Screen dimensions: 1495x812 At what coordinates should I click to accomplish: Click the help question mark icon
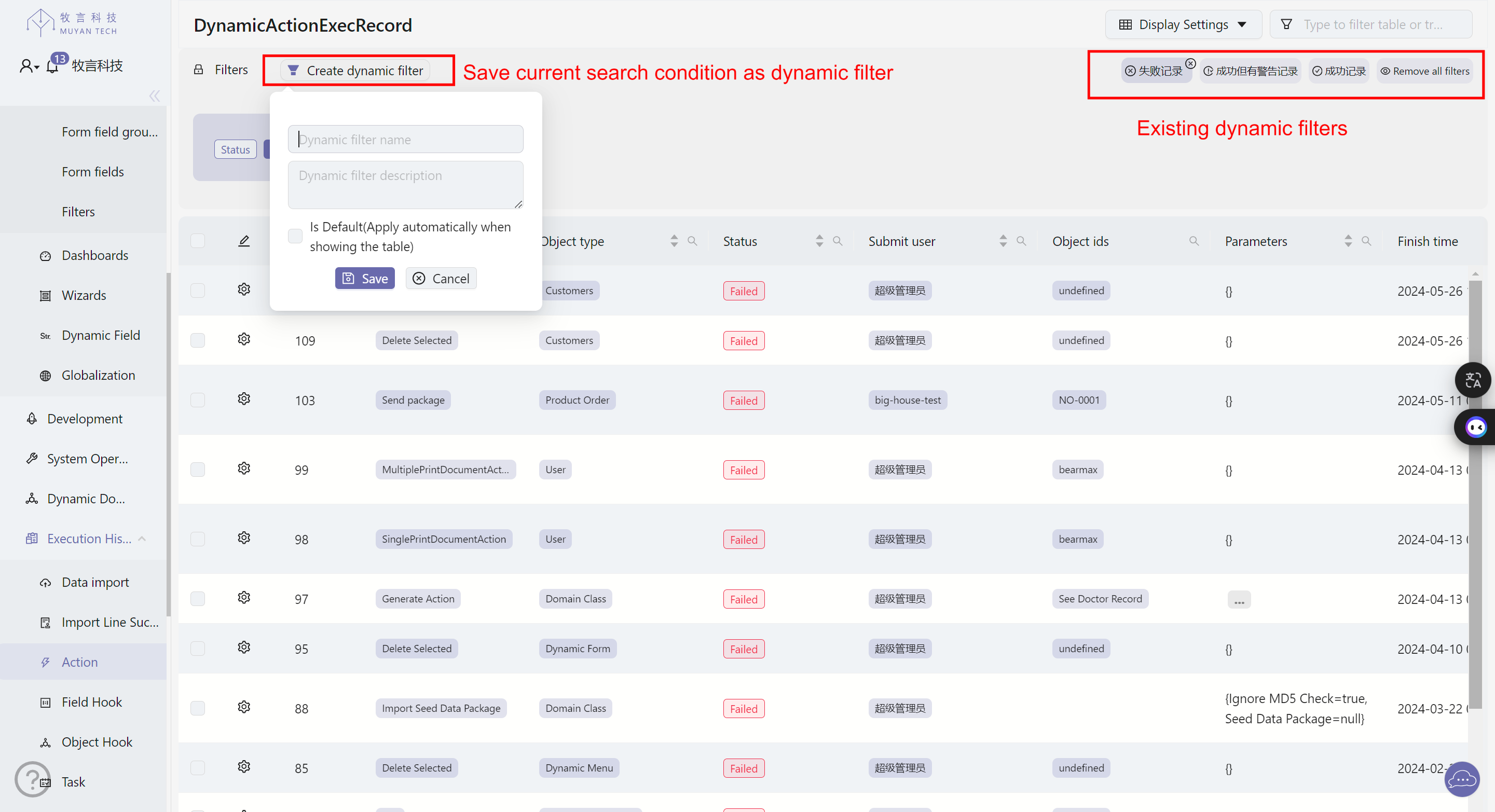coord(31,779)
